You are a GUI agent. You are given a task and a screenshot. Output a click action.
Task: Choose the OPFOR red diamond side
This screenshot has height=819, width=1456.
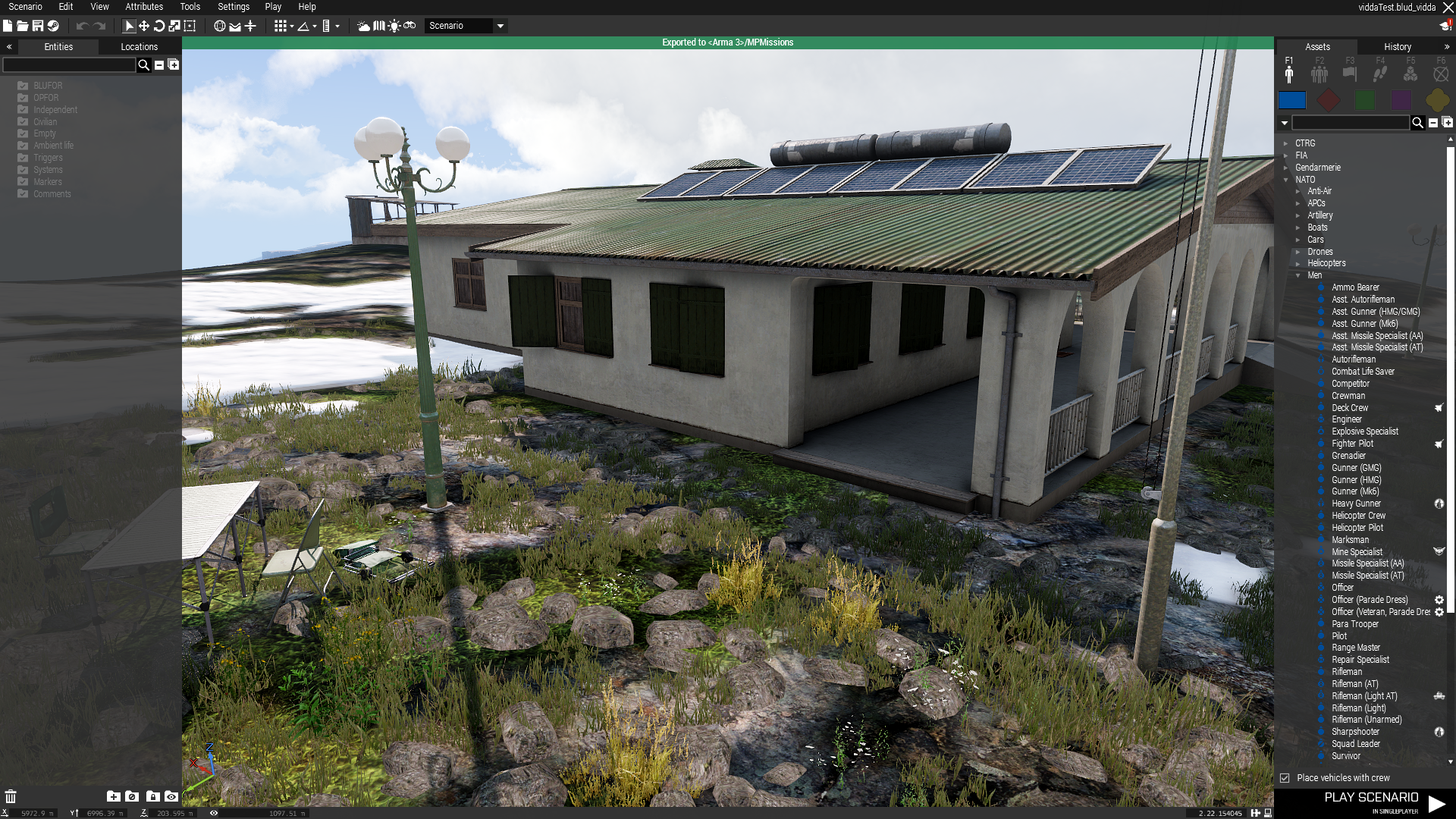(1329, 100)
